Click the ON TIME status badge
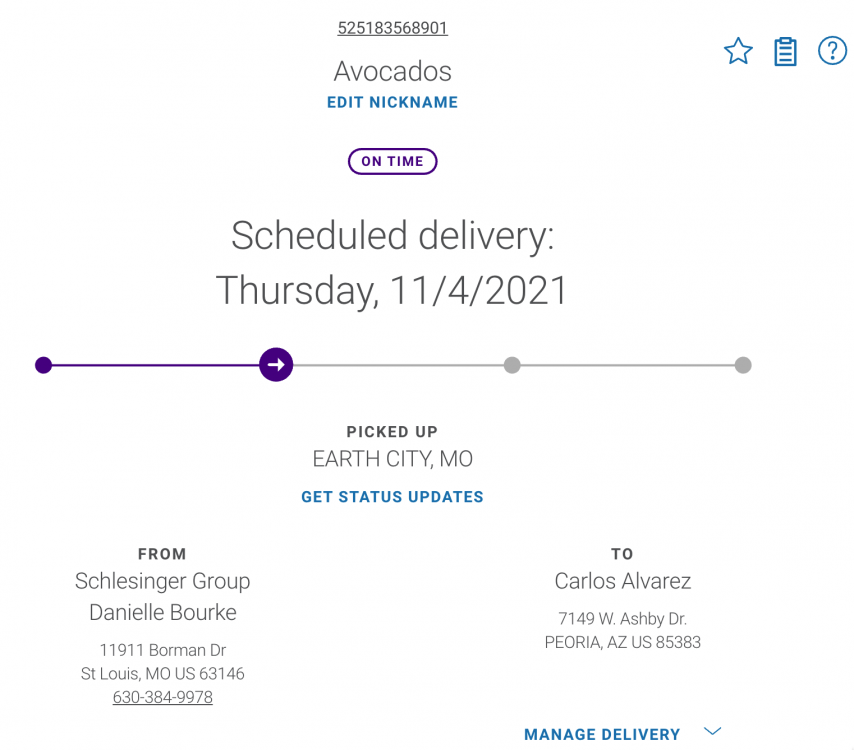The width and height of the screenshot is (854, 750). (x=392, y=161)
